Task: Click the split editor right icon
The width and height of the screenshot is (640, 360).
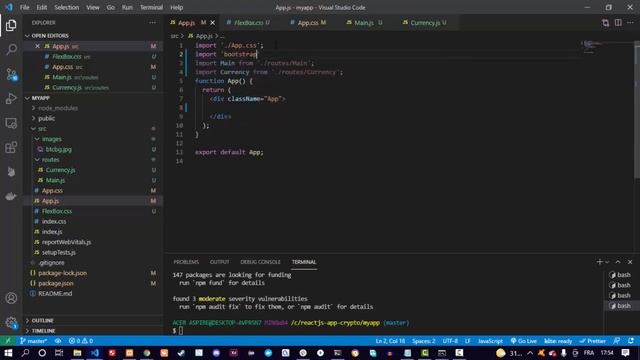Action: click(x=618, y=22)
